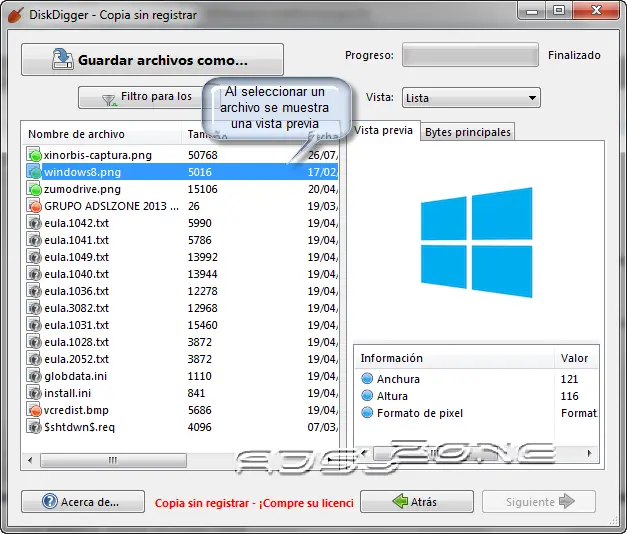Viewport: 627px width, 534px height.
Task: Click the Altura value 116
Action: 569,396
